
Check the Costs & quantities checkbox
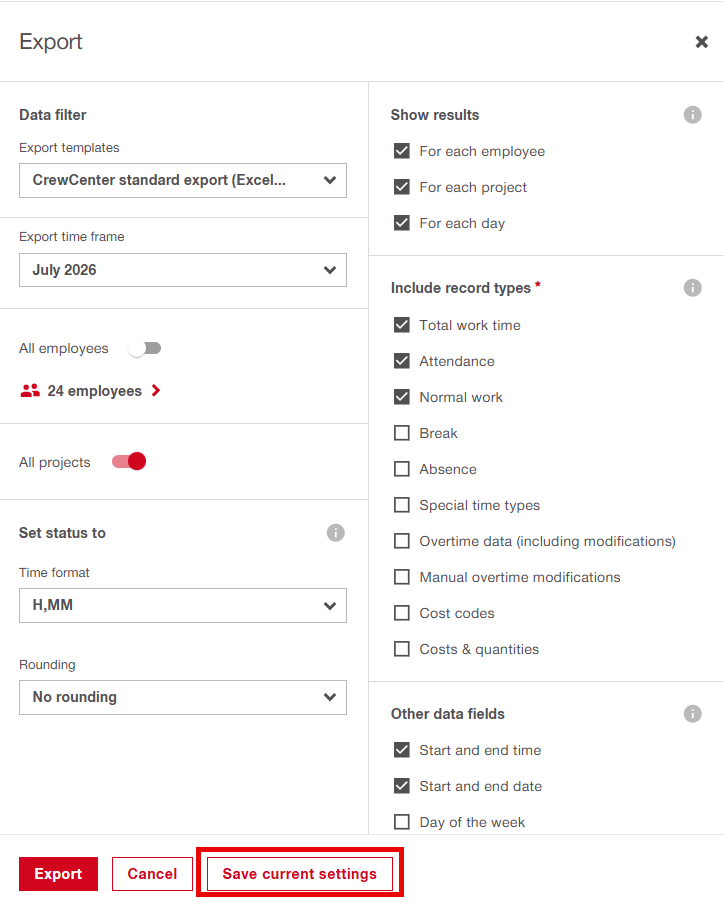pos(402,649)
